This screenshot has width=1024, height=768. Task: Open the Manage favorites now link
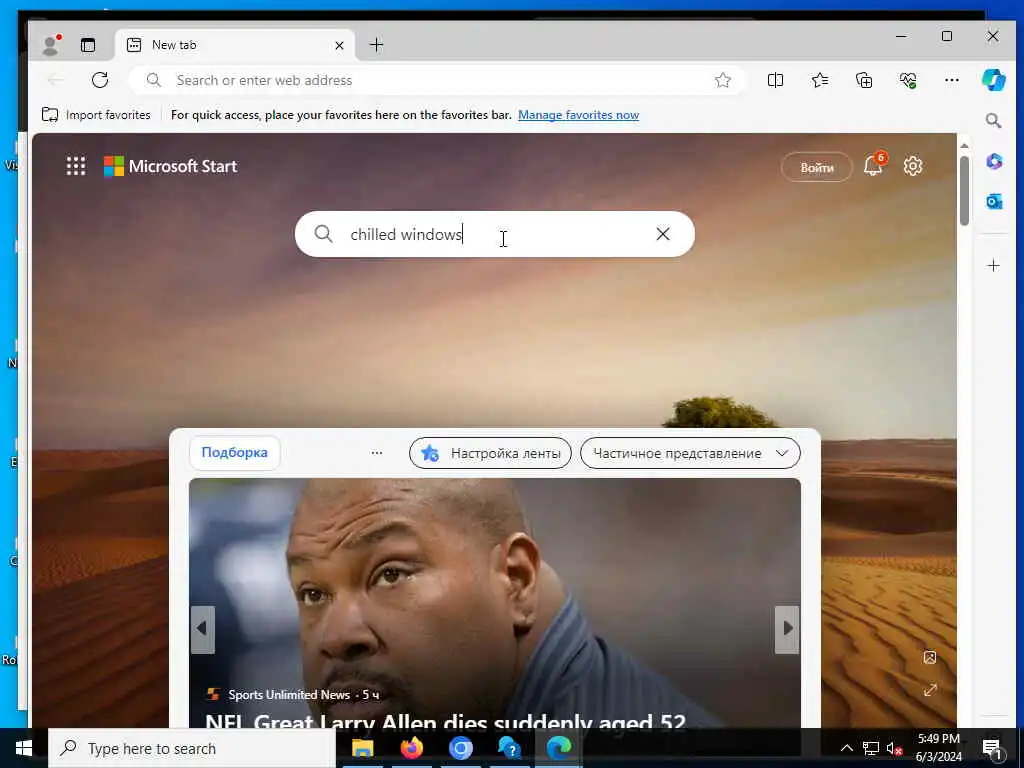pyautogui.click(x=578, y=115)
